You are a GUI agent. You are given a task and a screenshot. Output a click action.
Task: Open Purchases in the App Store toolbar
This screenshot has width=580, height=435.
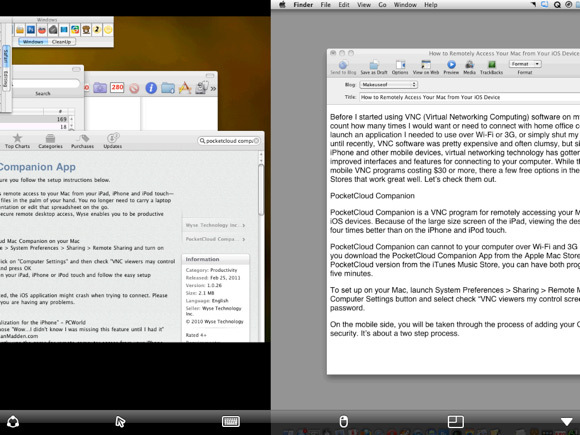(82, 142)
